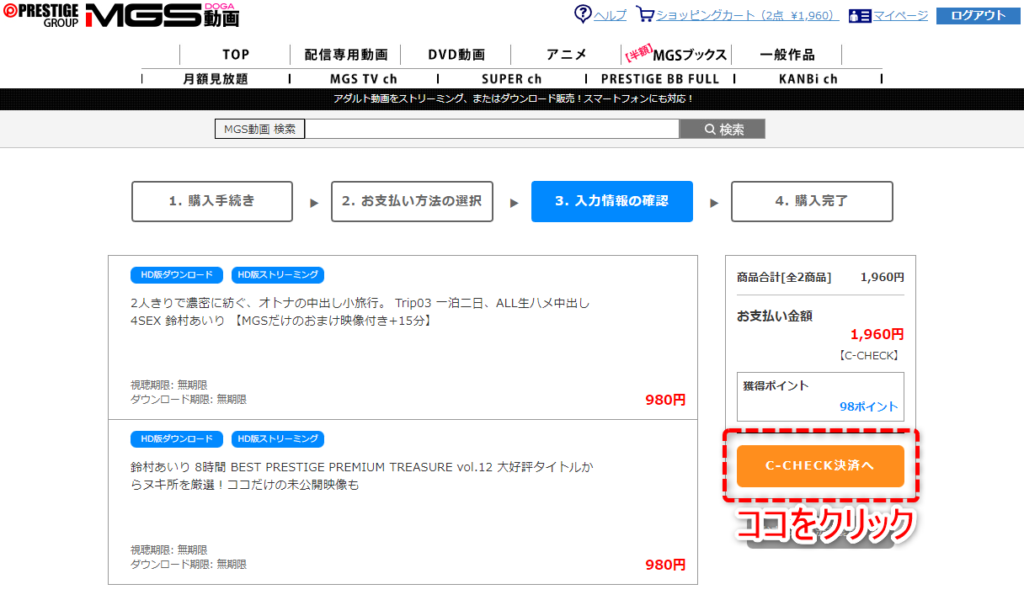
Task: Select the 一般作品 menu item
Action: pyautogui.click(x=787, y=55)
